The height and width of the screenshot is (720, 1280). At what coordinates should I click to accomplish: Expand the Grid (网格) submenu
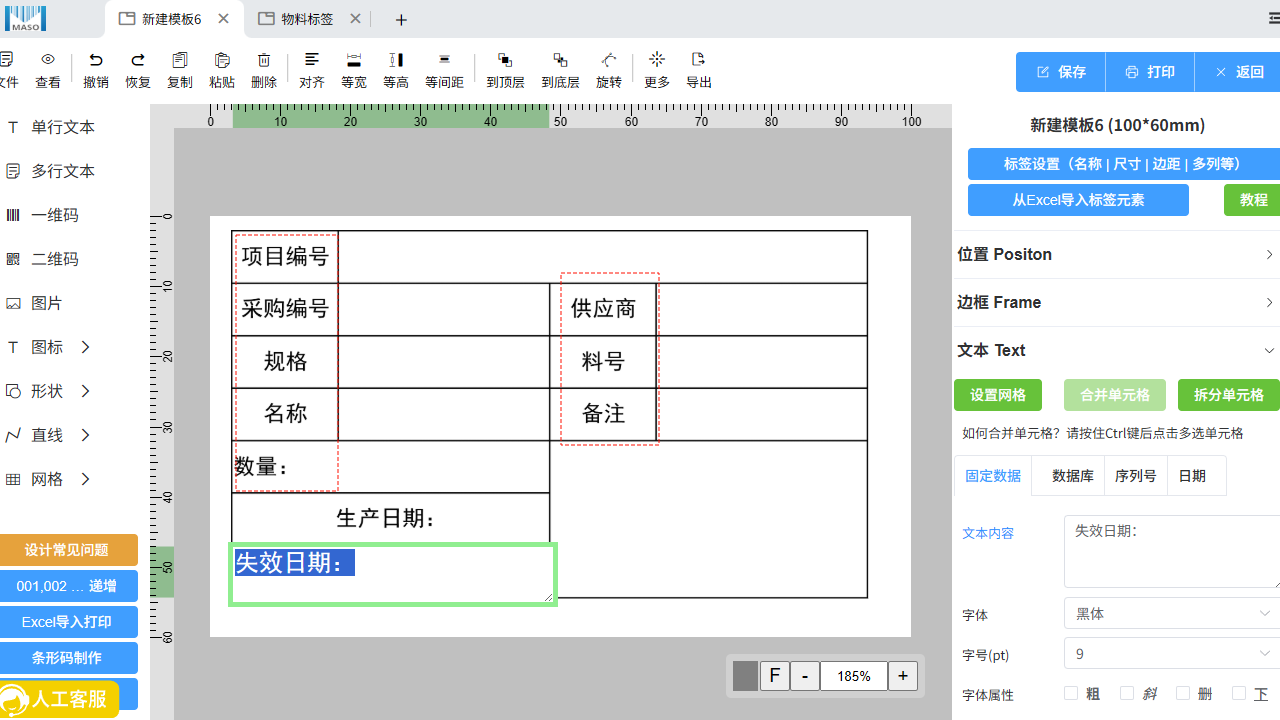(x=86, y=479)
